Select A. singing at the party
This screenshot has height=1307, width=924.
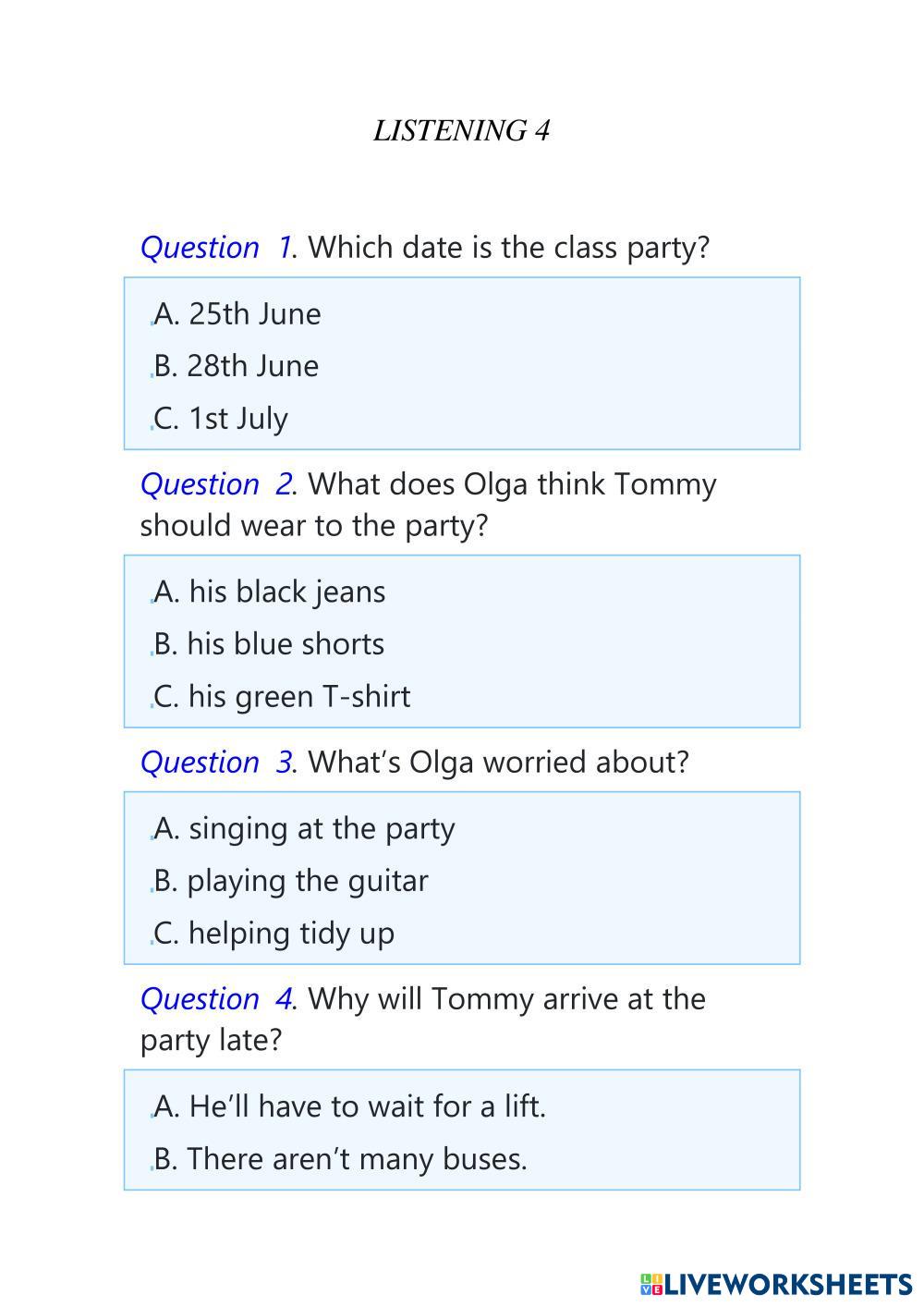pyautogui.click(x=304, y=828)
